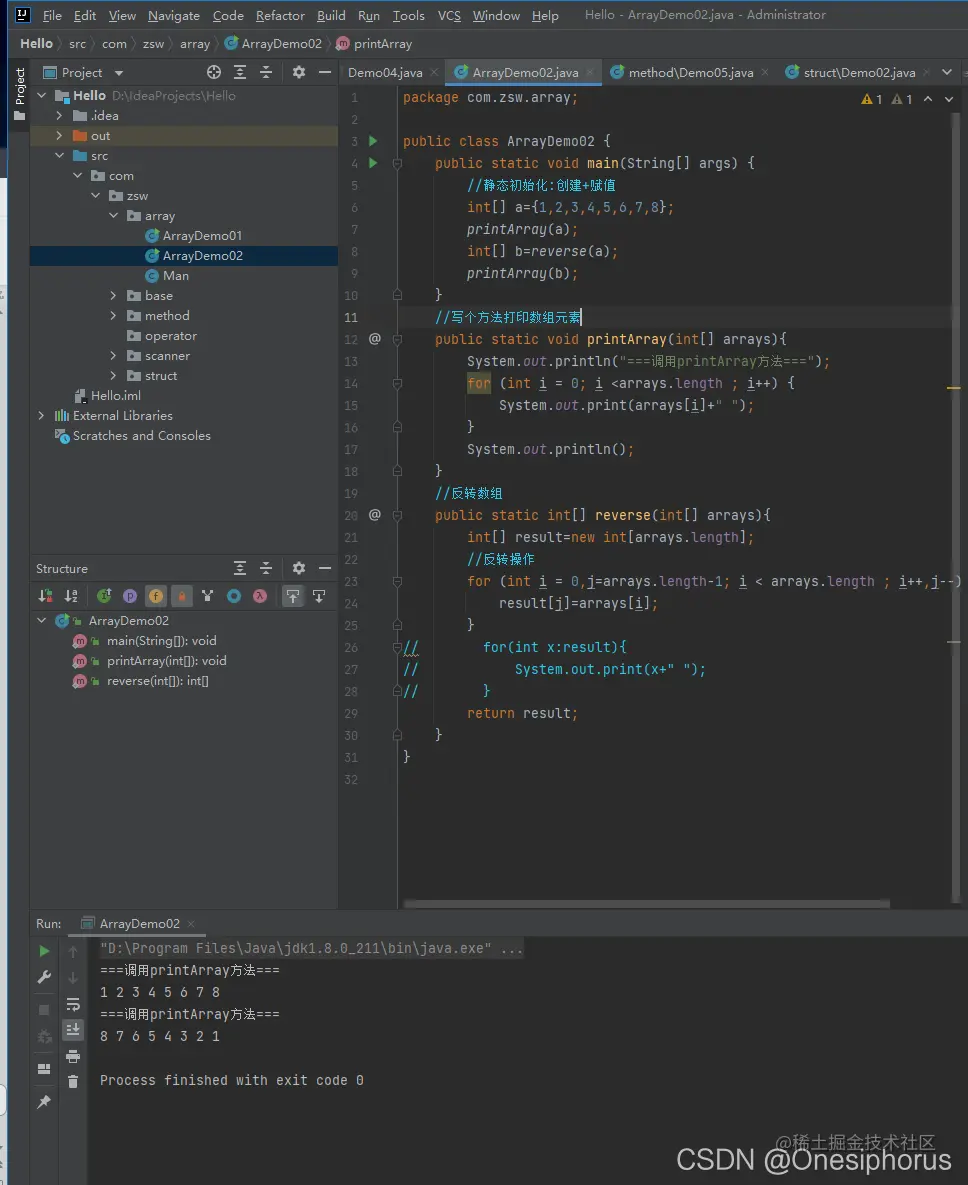This screenshot has width=968, height=1185.
Task: Open the VCS menu
Action: [x=449, y=15]
